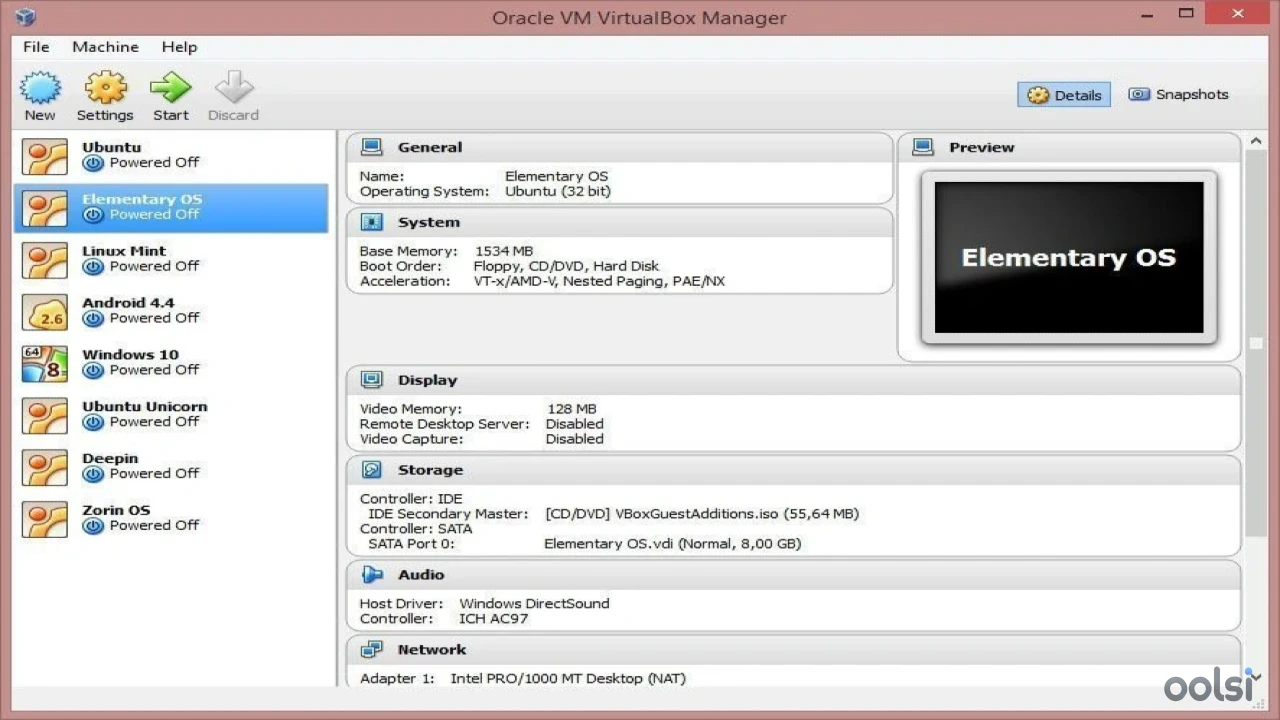The width and height of the screenshot is (1280, 720).
Task: Click the Display section icon
Action: click(371, 380)
